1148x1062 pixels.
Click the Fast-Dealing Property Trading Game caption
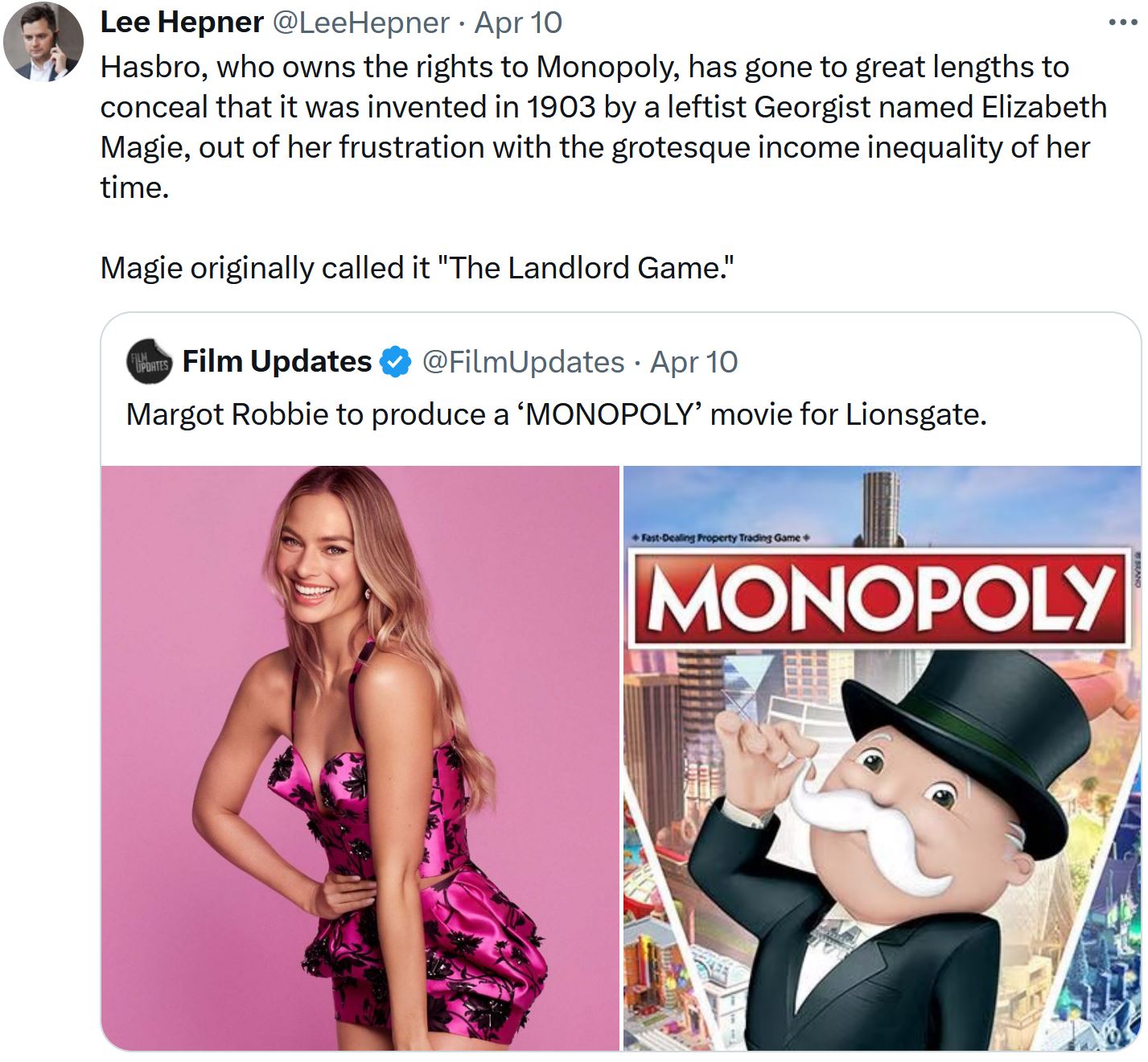point(720,537)
